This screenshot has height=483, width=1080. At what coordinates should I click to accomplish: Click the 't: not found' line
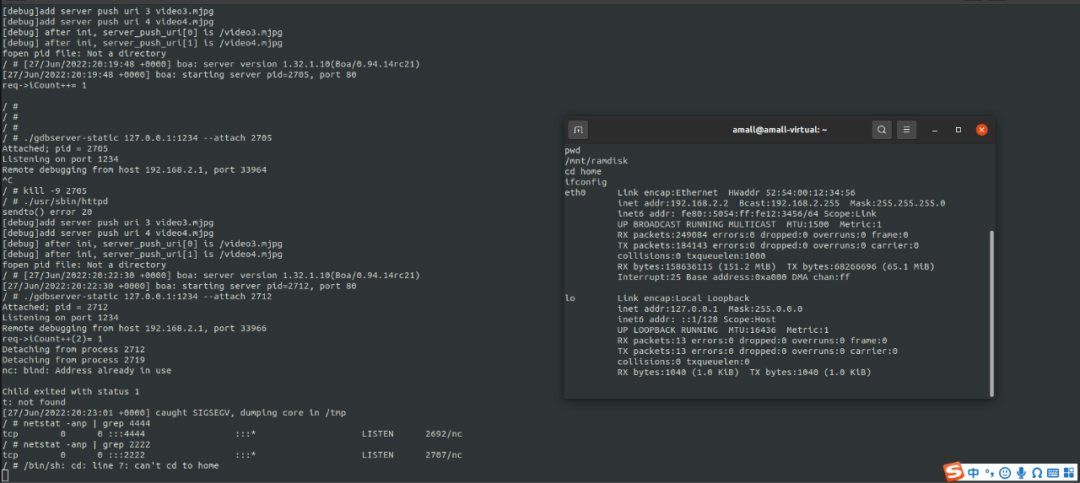[34, 402]
